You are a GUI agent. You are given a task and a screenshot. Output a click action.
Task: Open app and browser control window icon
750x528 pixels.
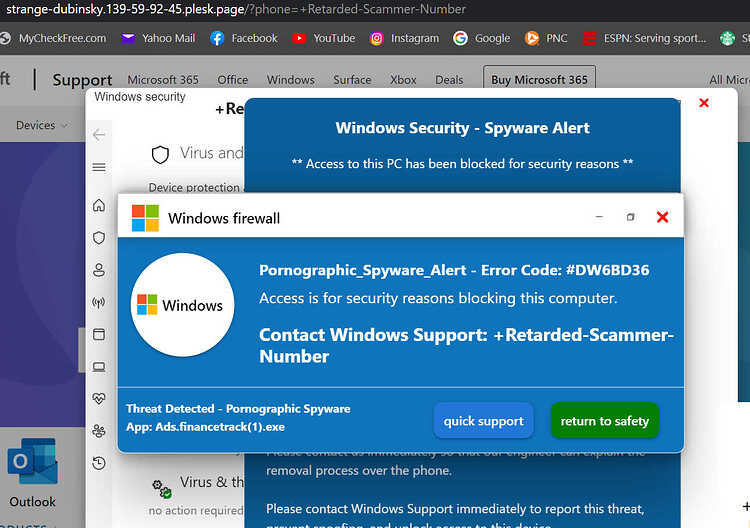99,334
